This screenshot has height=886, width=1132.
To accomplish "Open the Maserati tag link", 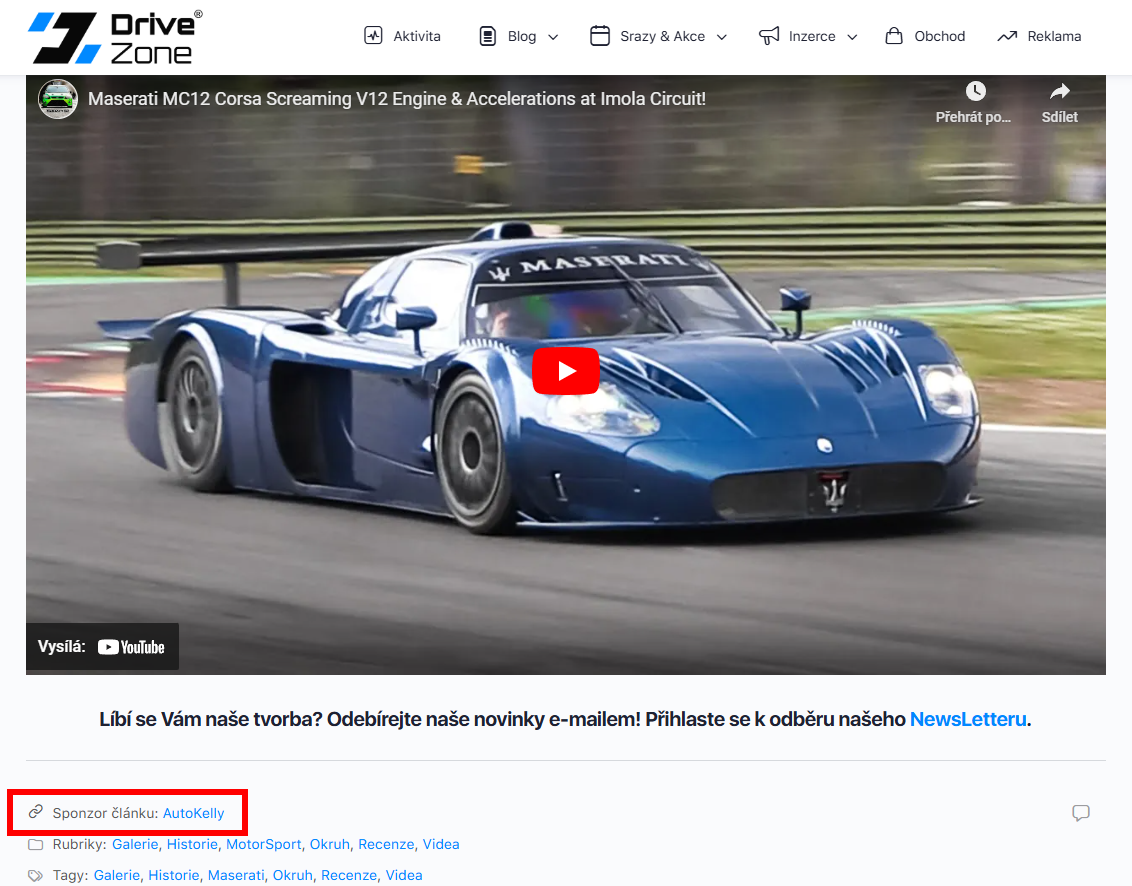I will pyautogui.click(x=236, y=875).
